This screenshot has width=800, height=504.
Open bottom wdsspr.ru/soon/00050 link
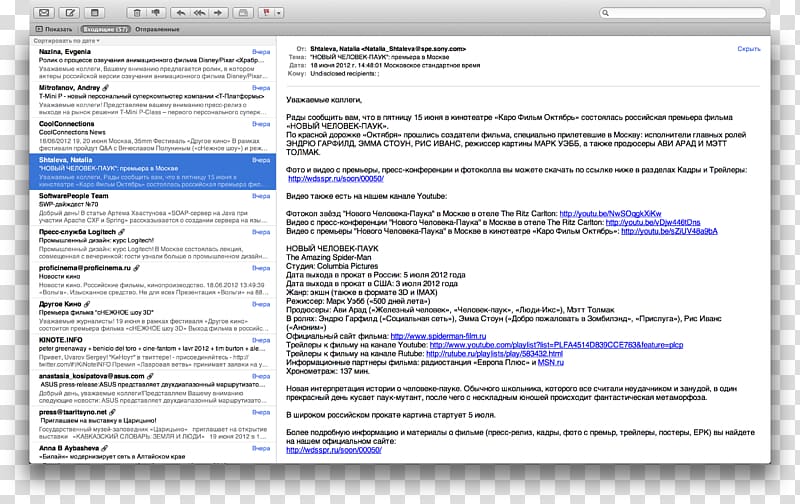[334, 450]
